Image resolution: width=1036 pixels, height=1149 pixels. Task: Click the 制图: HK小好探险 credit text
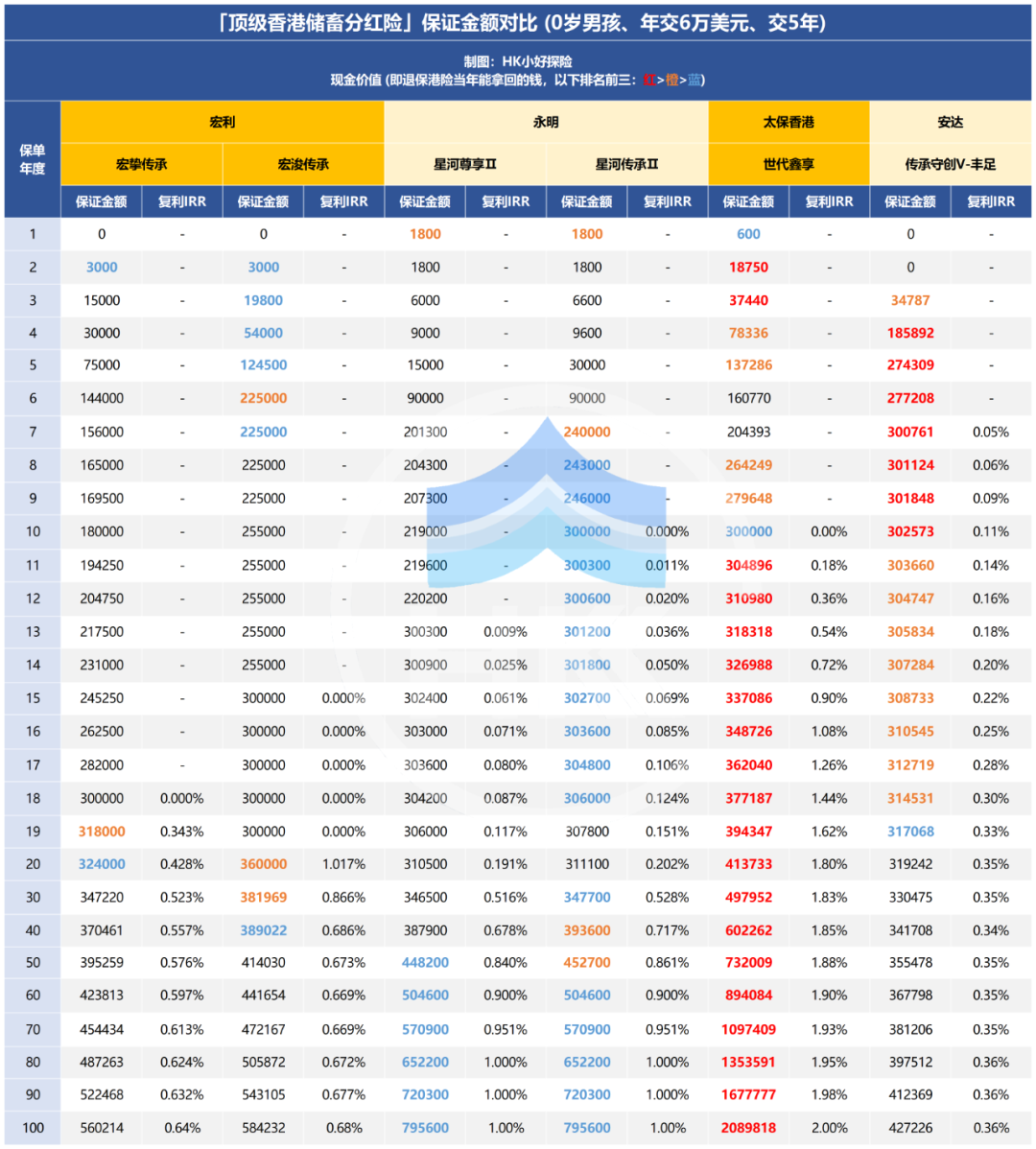click(518, 61)
